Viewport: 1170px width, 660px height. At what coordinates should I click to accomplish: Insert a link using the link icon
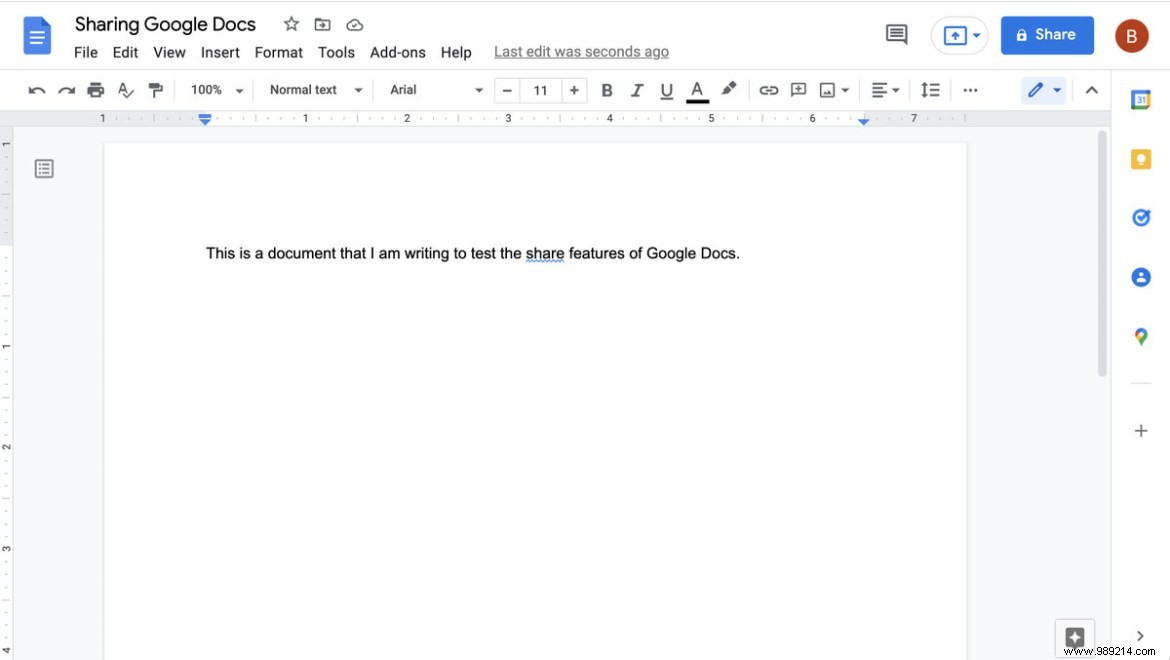(x=768, y=89)
